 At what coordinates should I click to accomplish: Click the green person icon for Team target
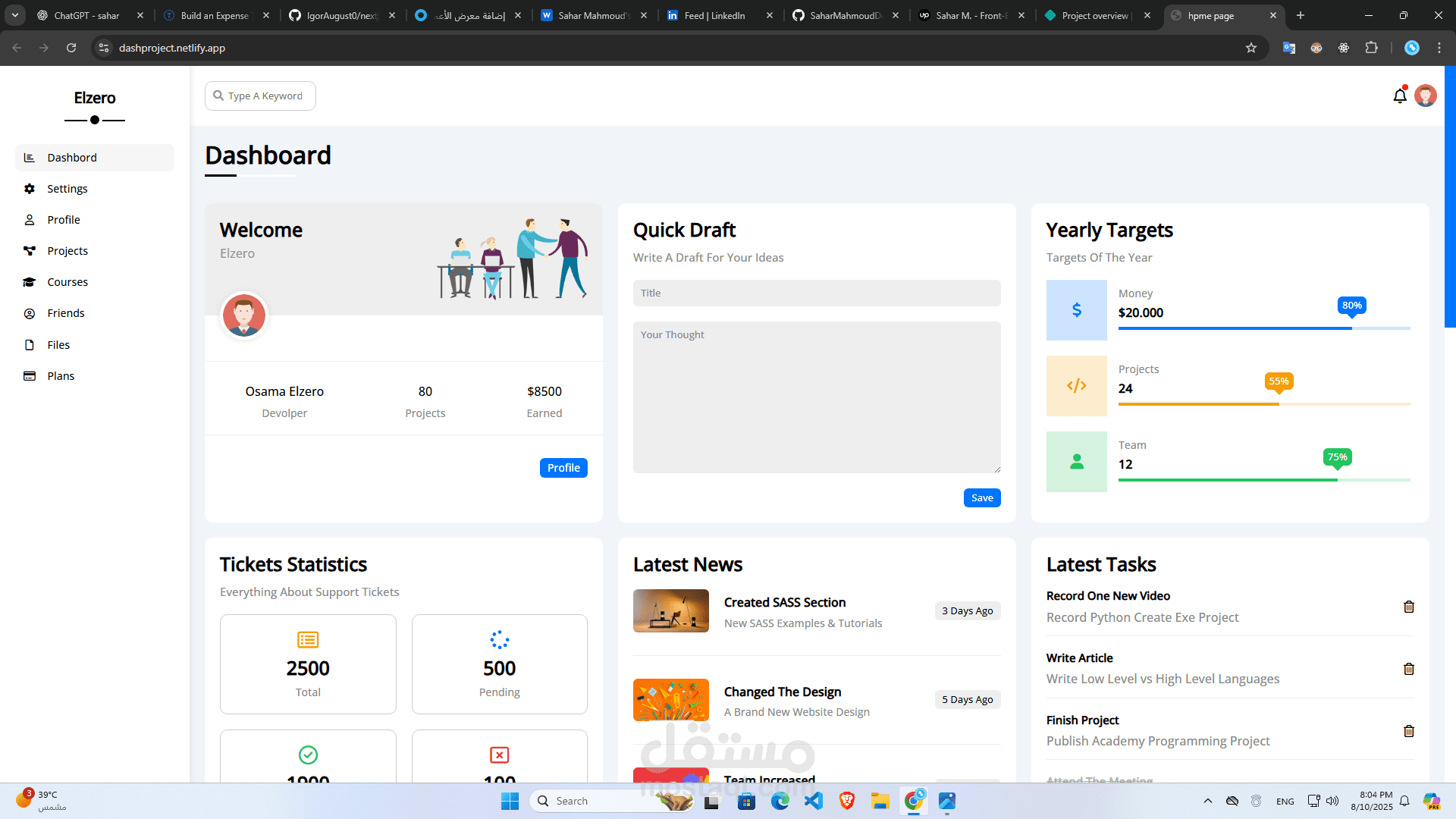[x=1076, y=461]
